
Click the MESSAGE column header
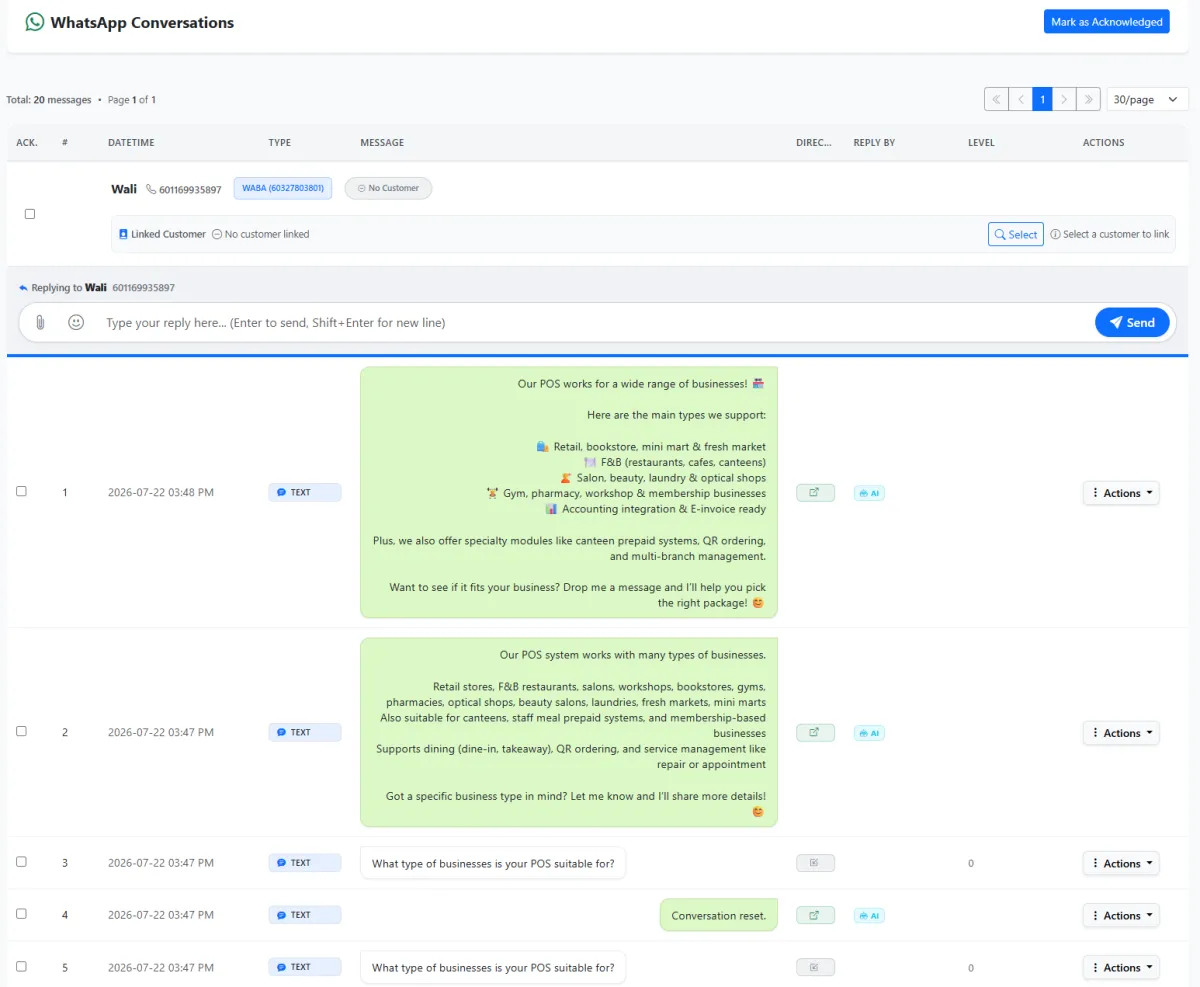pyautogui.click(x=382, y=143)
